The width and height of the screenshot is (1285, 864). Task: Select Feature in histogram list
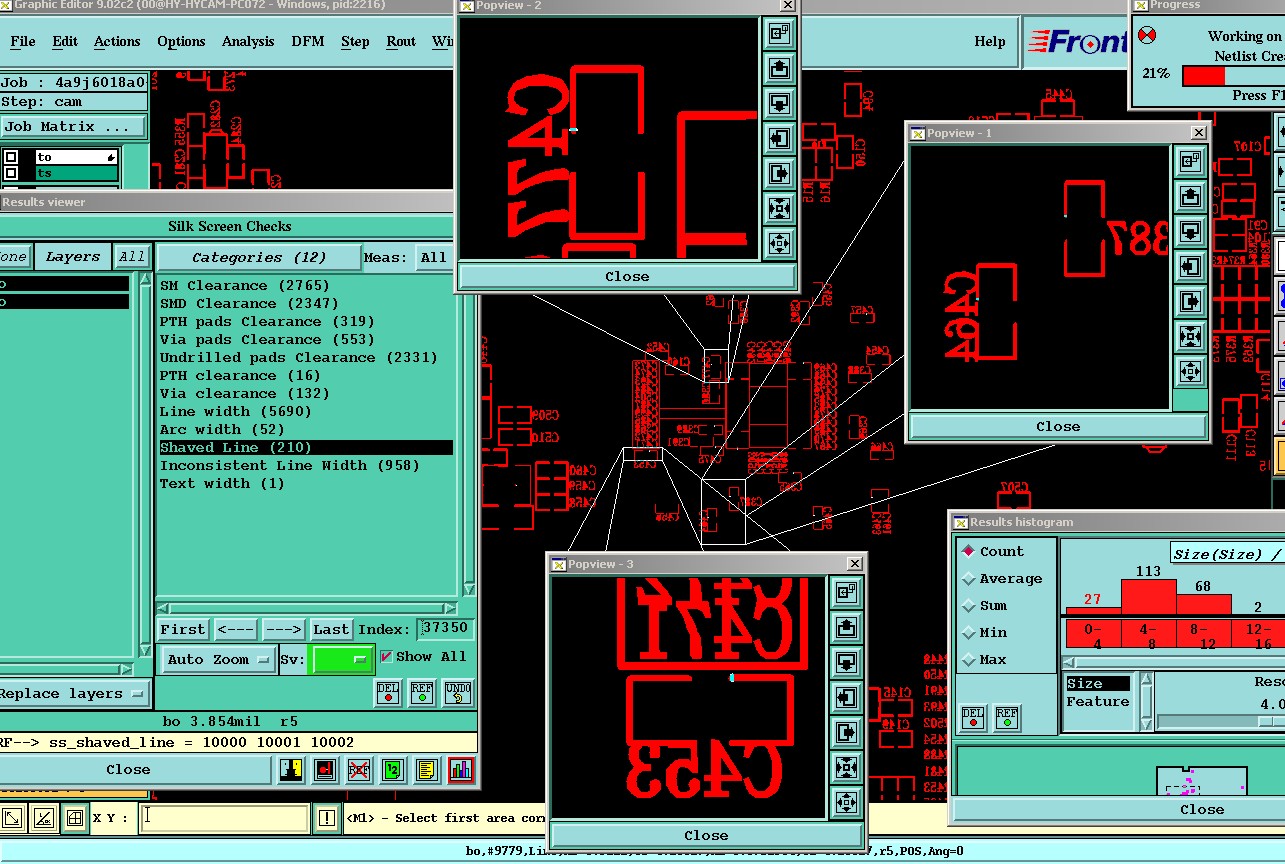coord(1098,701)
